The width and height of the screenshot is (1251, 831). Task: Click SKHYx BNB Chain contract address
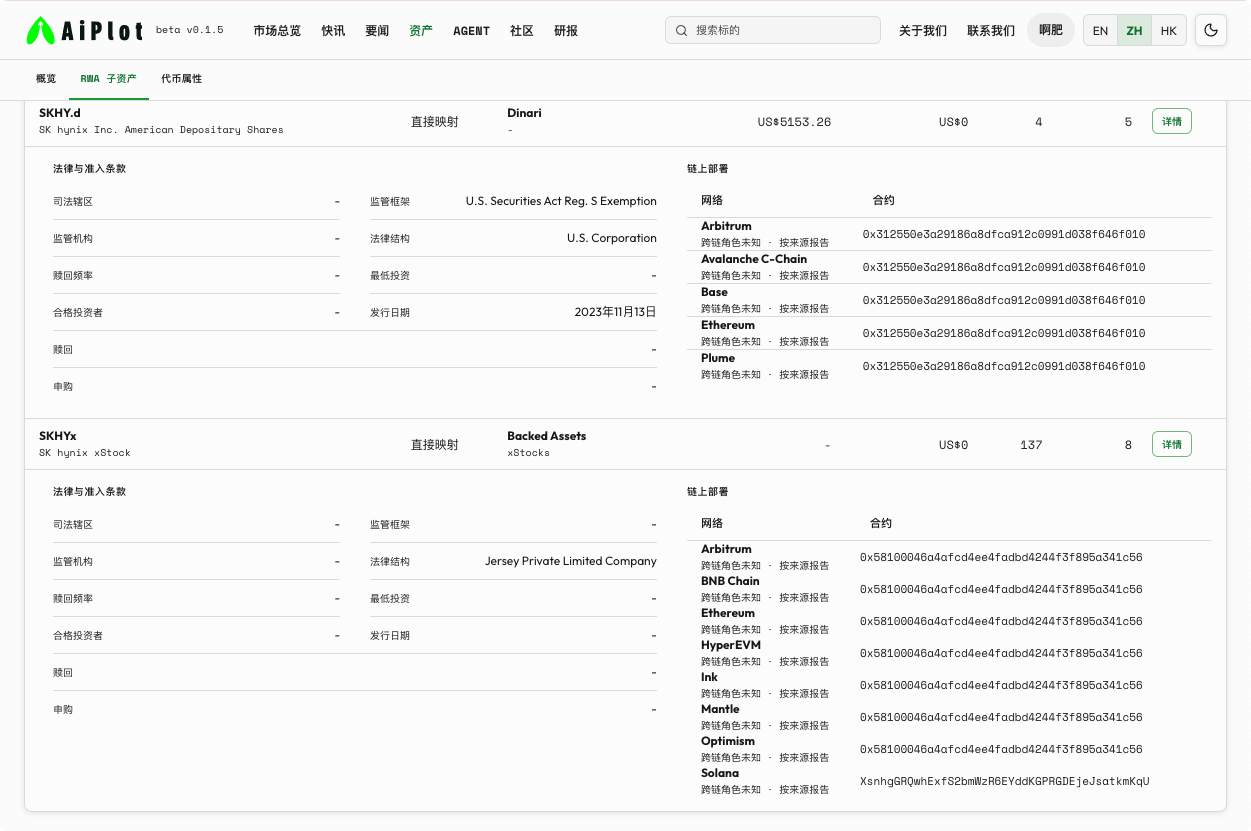[x=1001, y=589]
